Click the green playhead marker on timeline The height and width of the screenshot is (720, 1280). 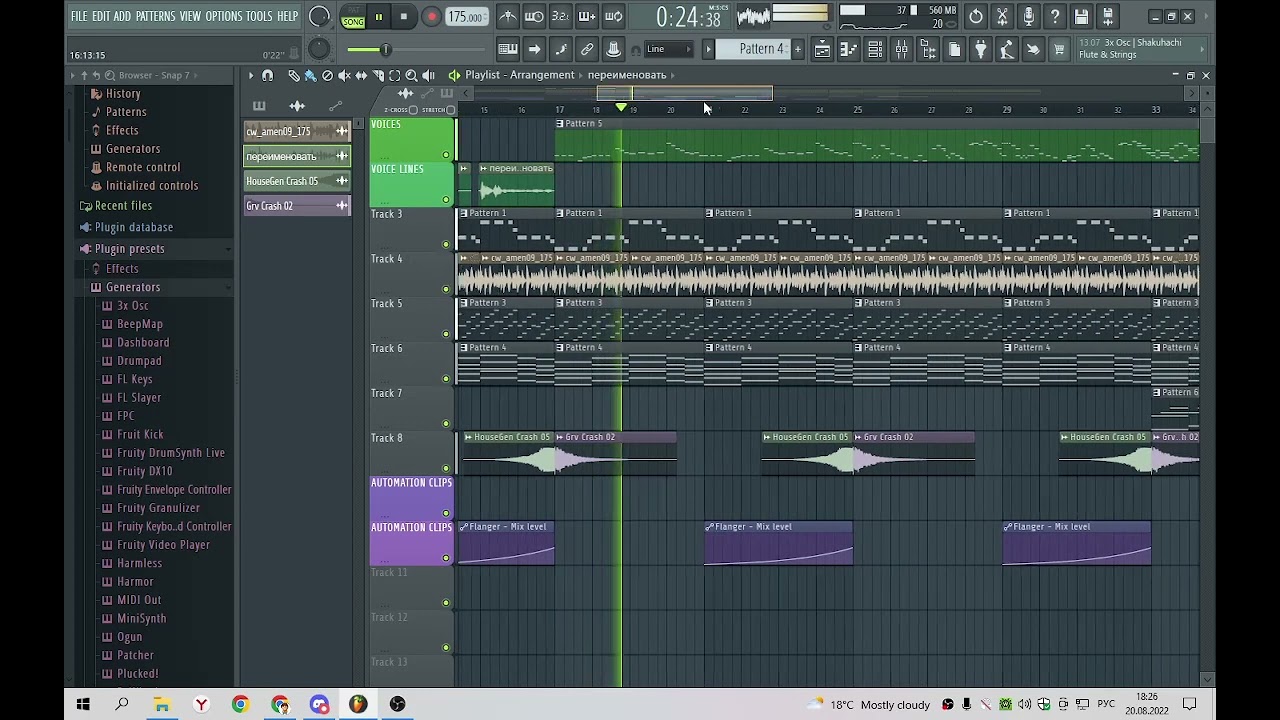click(x=621, y=108)
